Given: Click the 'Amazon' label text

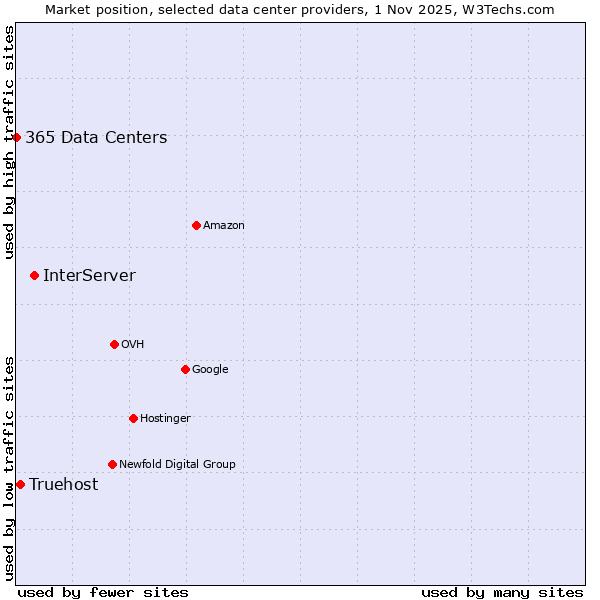Looking at the screenshot, I should [224, 226].
